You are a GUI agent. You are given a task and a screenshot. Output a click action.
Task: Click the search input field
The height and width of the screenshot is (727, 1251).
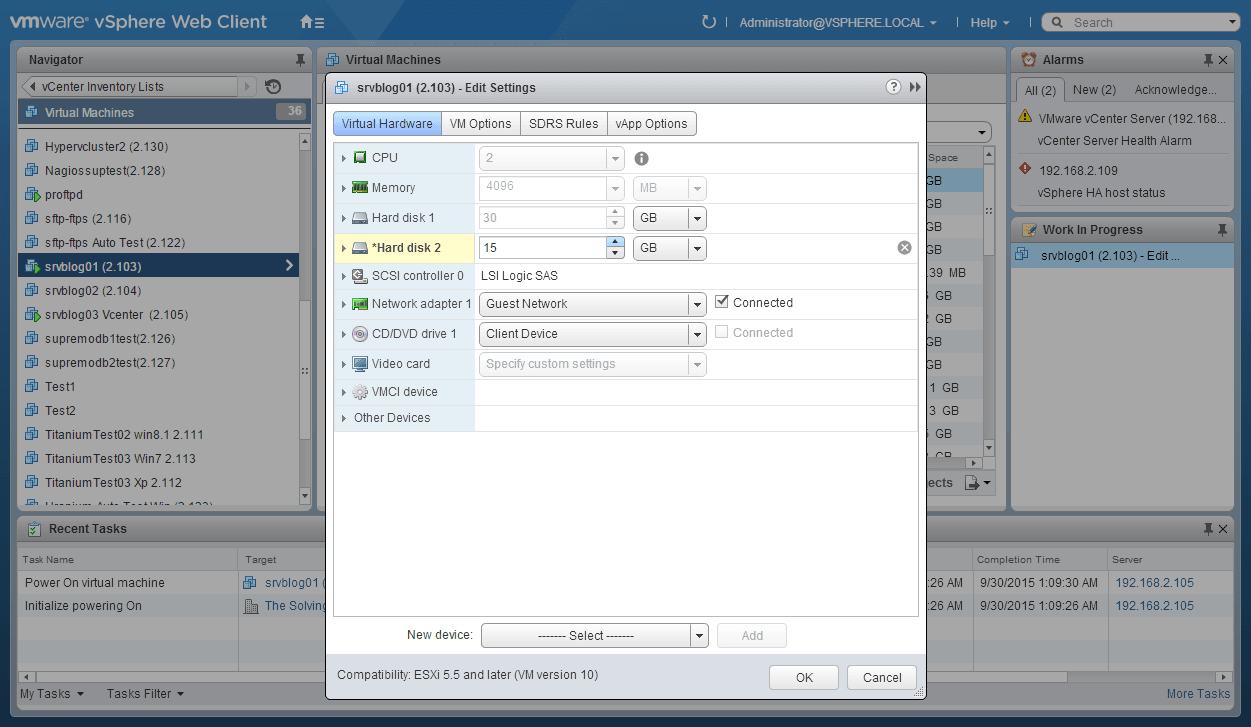(x=1150, y=22)
